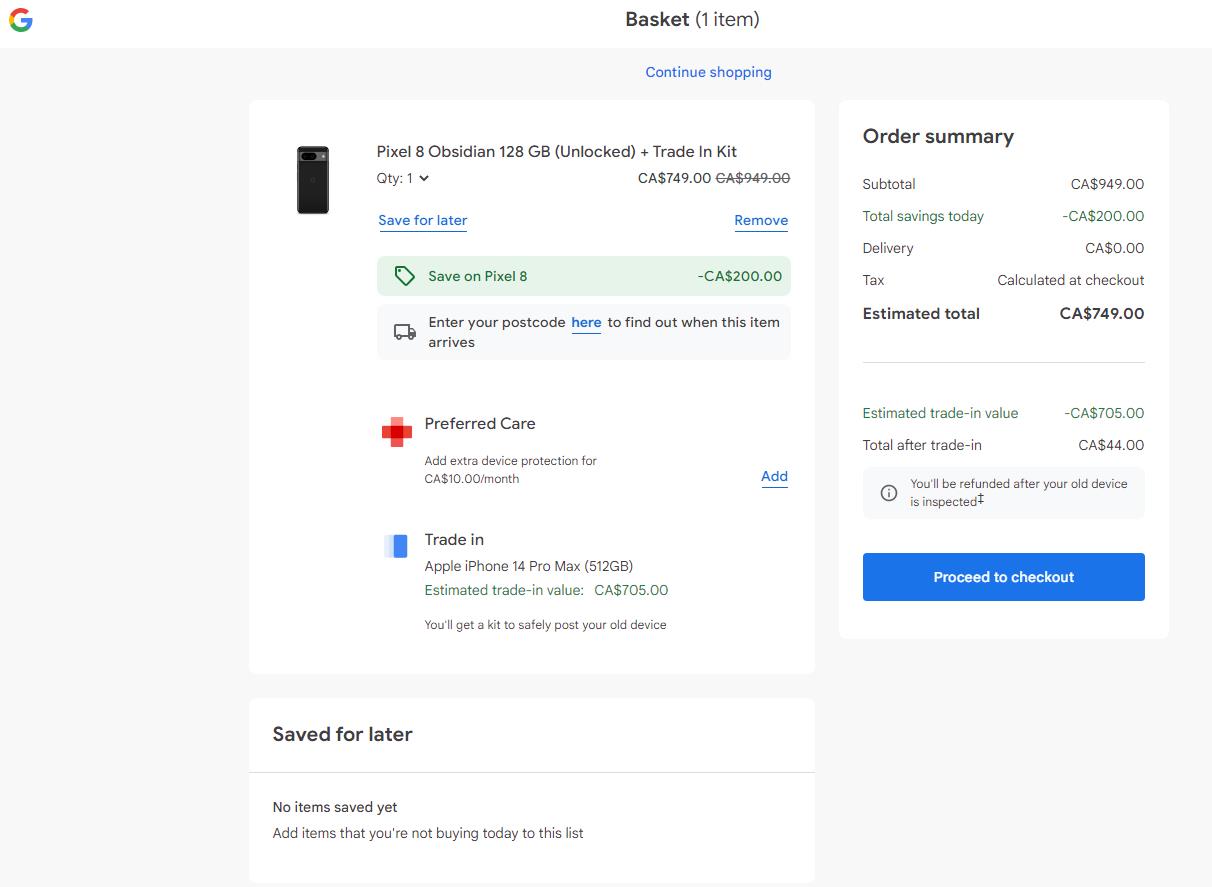Screen dimensions: 1212x887
Task: Click the Google logo icon
Action: coord(21,20)
